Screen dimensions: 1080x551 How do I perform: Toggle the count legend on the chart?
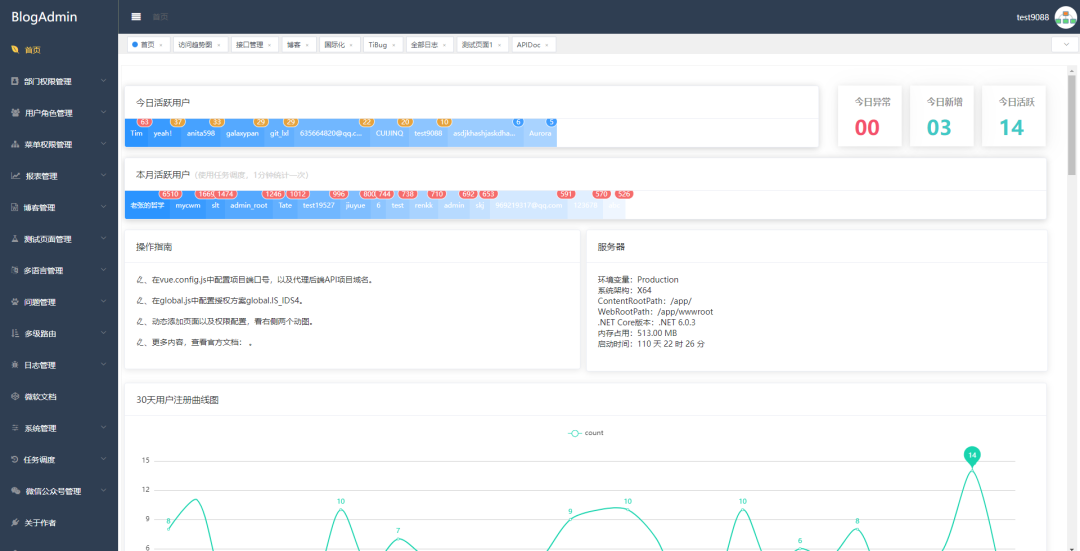point(585,433)
